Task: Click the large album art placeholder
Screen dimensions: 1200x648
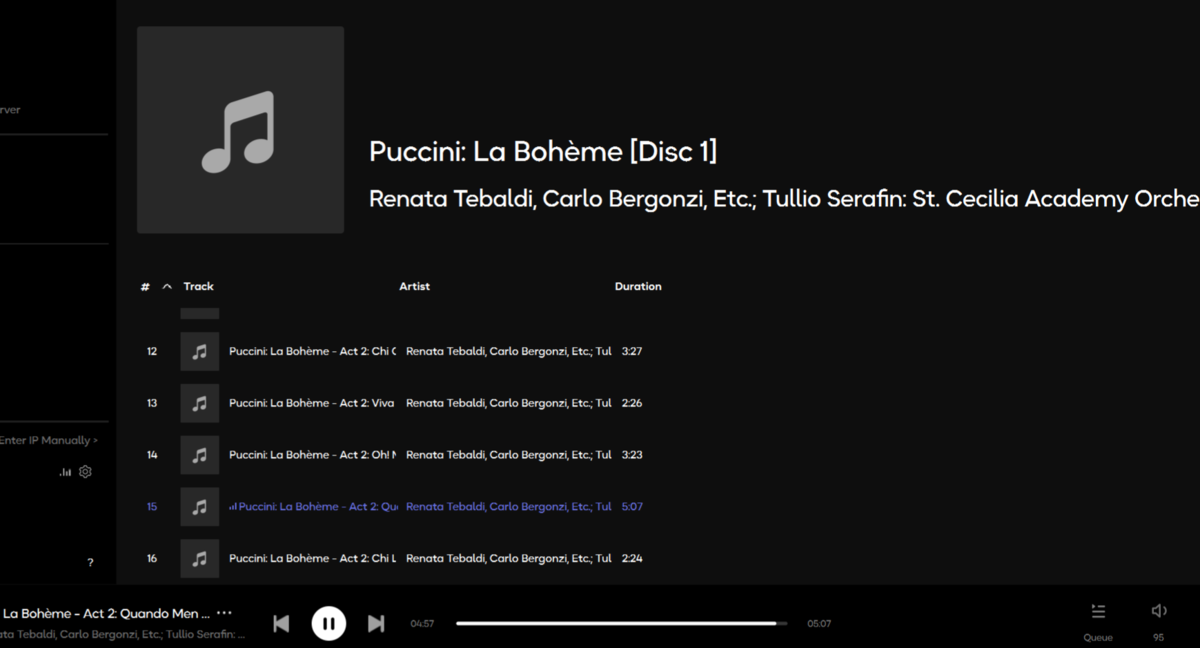Action: [240, 130]
